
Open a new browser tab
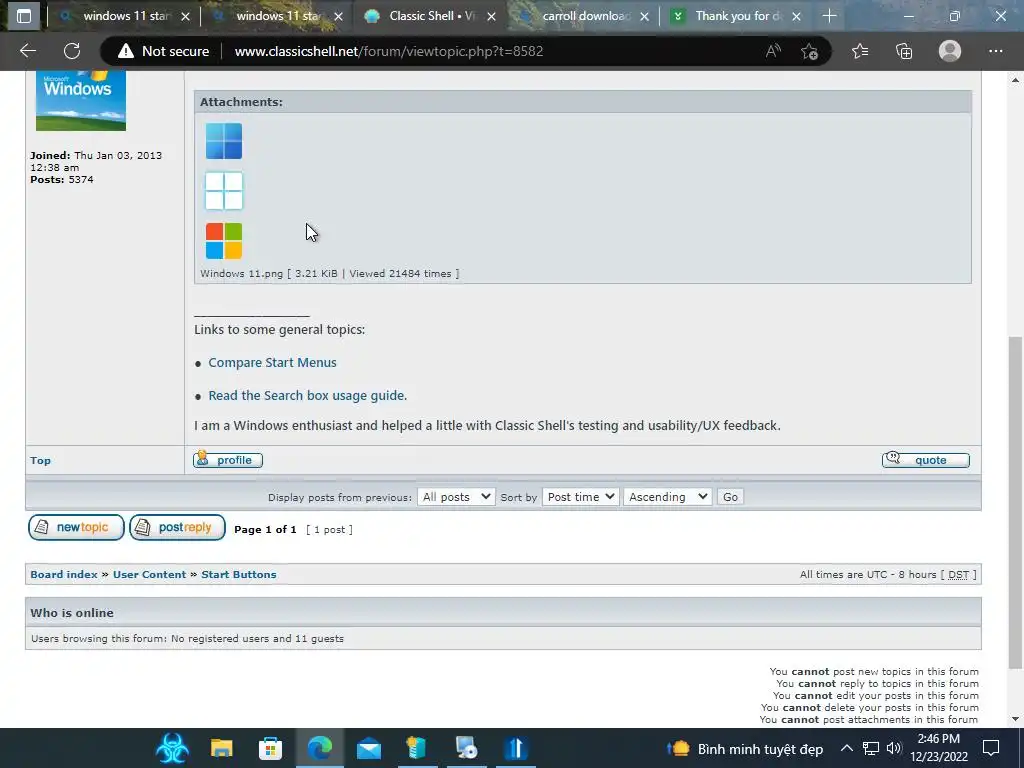[829, 16]
